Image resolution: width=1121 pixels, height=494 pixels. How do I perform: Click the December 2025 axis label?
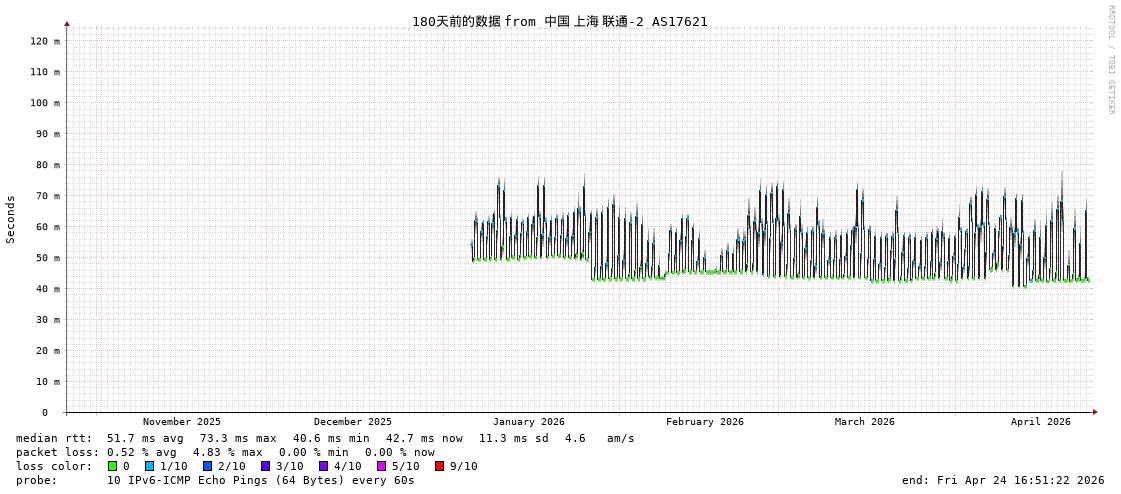pos(353,422)
